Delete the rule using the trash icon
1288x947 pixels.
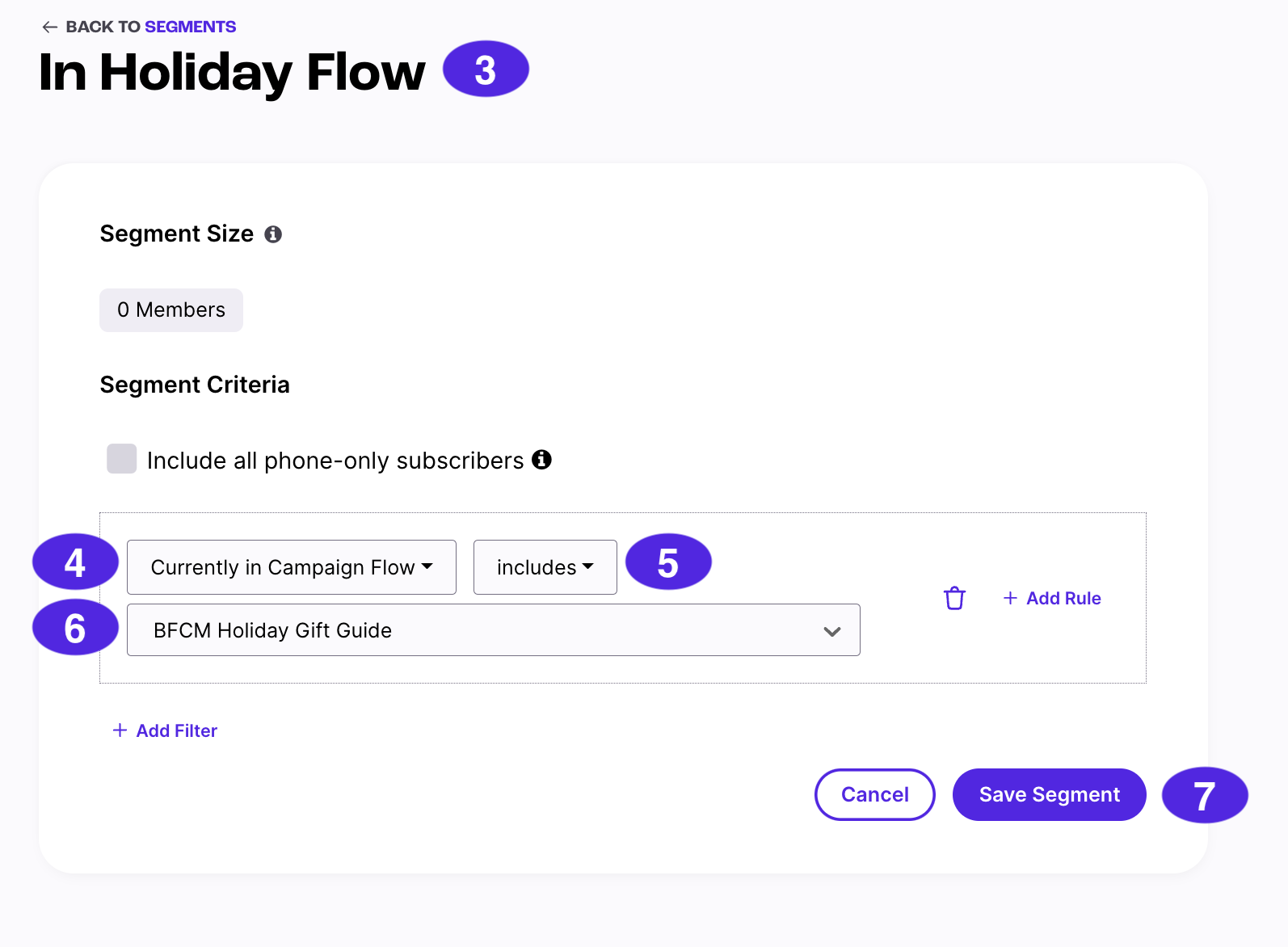pyautogui.click(x=954, y=598)
